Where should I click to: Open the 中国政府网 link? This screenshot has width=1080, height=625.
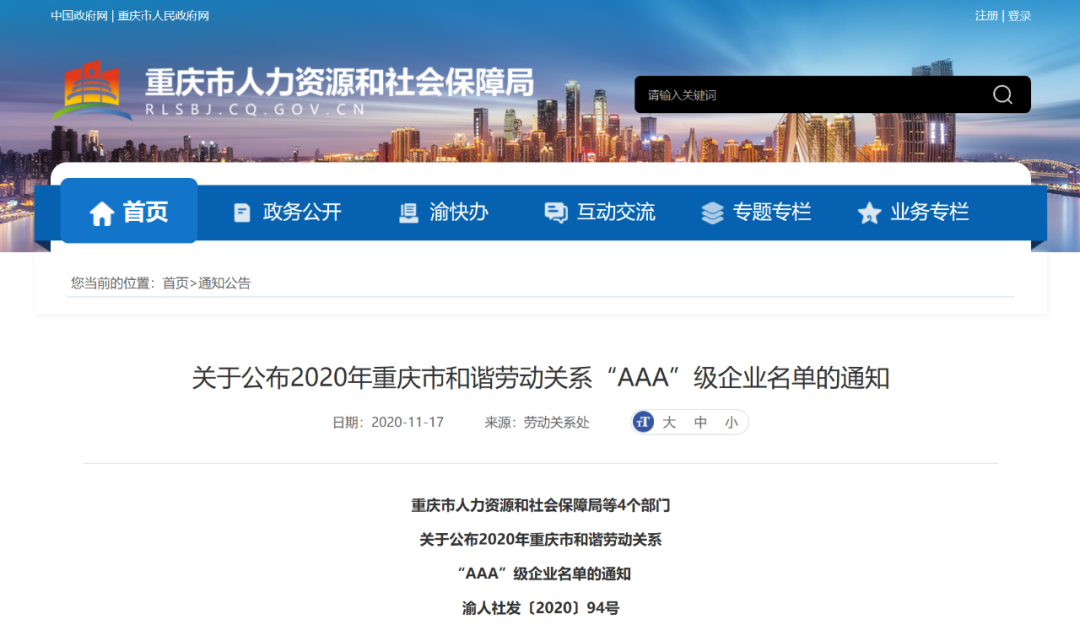tap(79, 16)
